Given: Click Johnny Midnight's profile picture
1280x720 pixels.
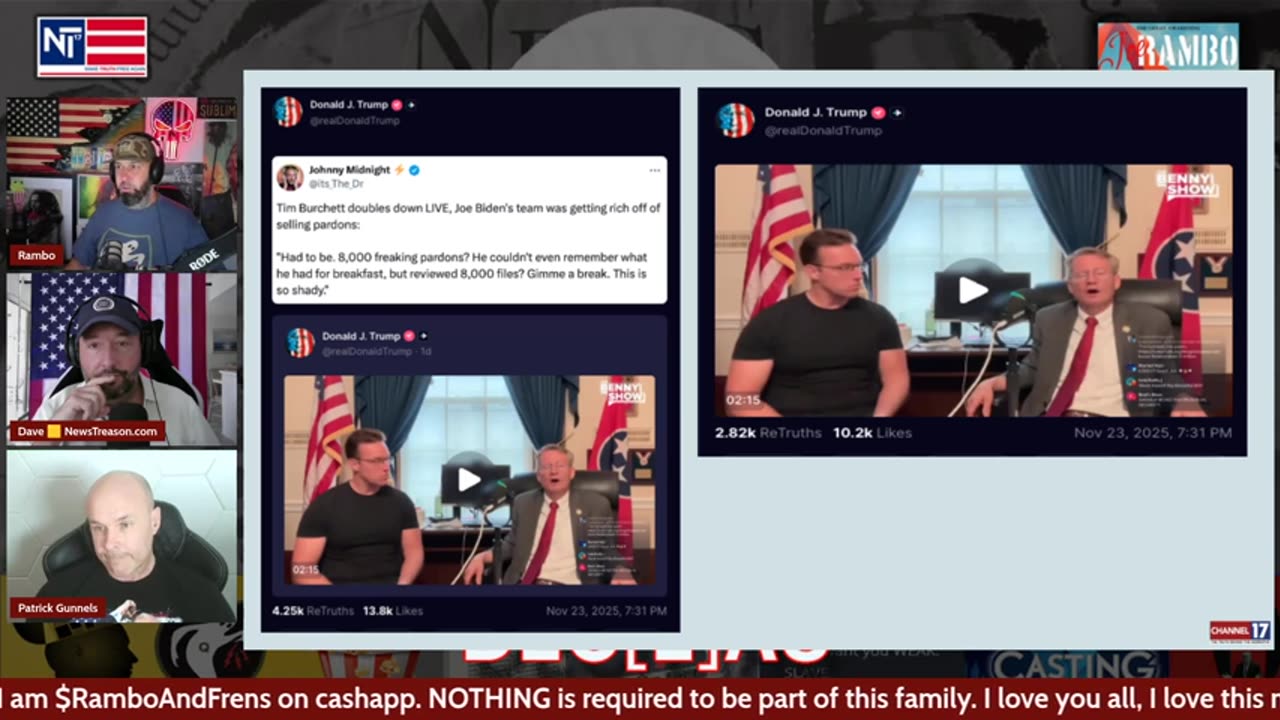Looking at the screenshot, I should pyautogui.click(x=290, y=177).
